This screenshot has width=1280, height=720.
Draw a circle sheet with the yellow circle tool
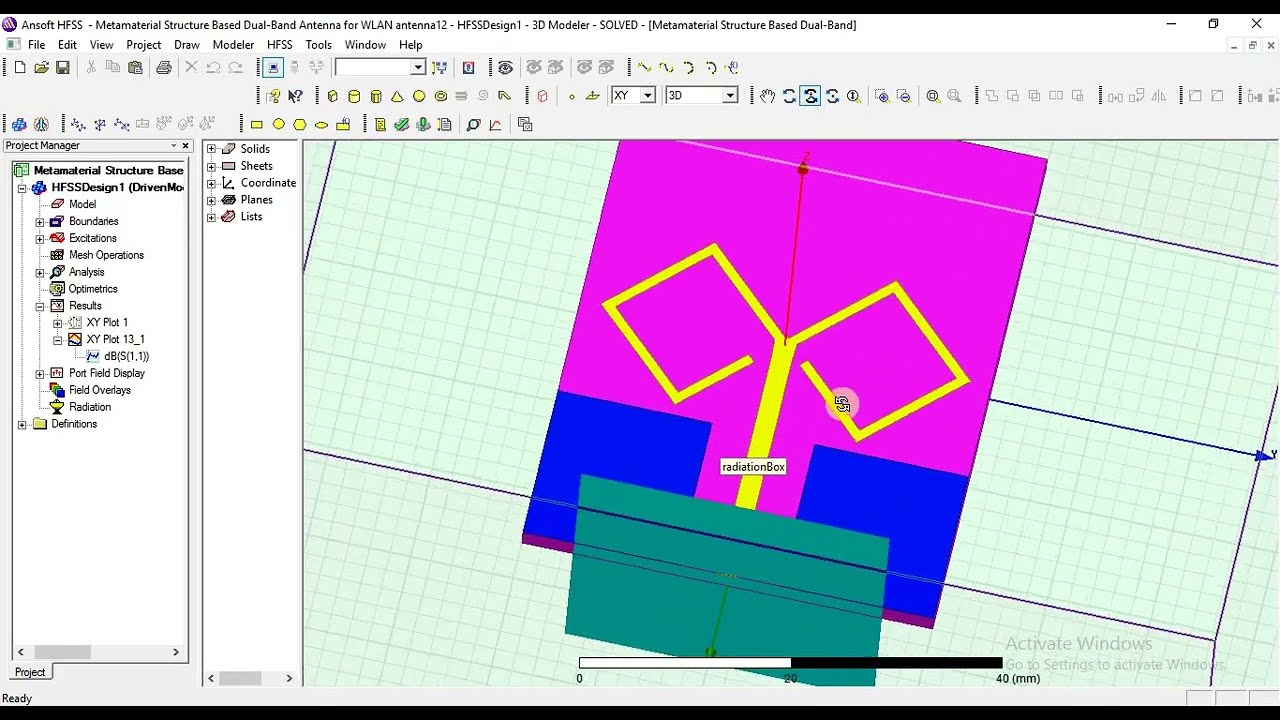[x=278, y=125]
